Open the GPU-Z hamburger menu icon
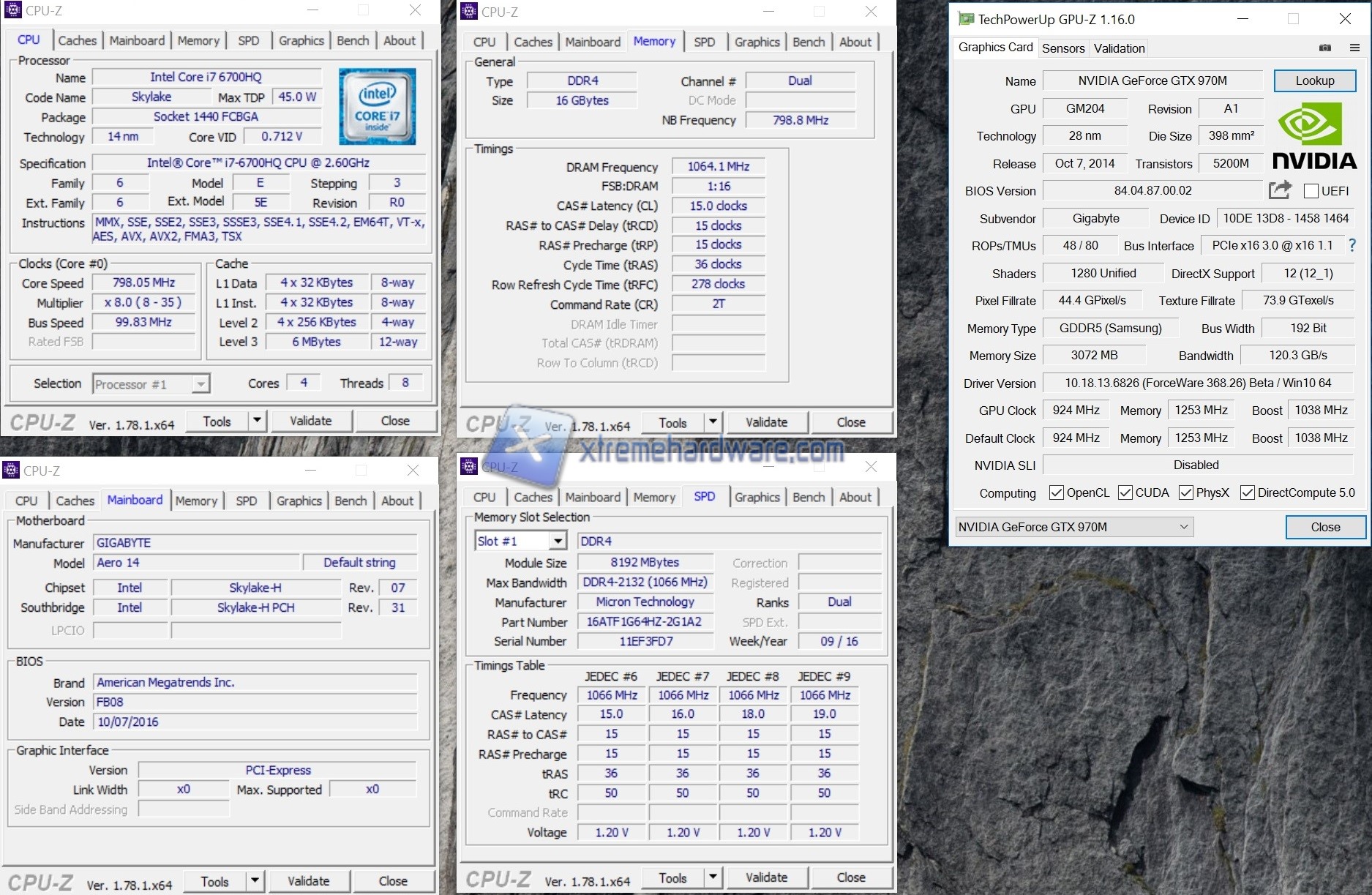 tap(1354, 48)
